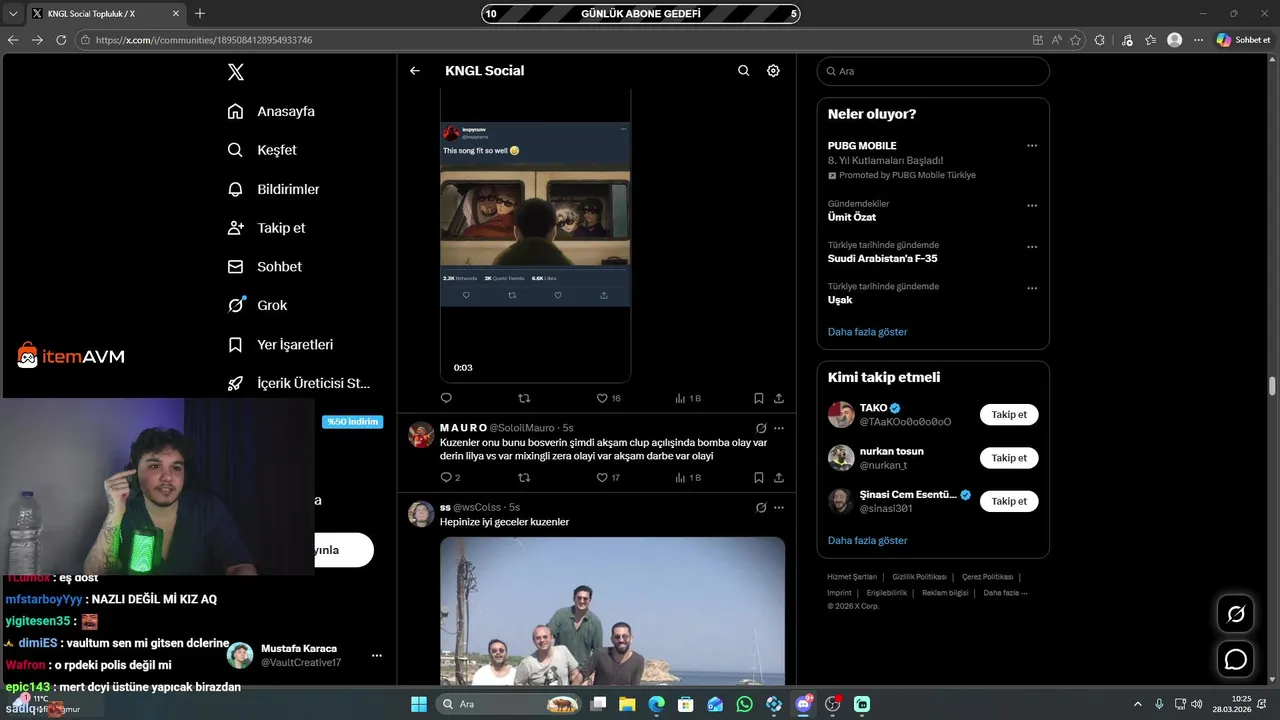Open Grok in the sidebar
The height and width of the screenshot is (720, 1280).
(x=258, y=305)
